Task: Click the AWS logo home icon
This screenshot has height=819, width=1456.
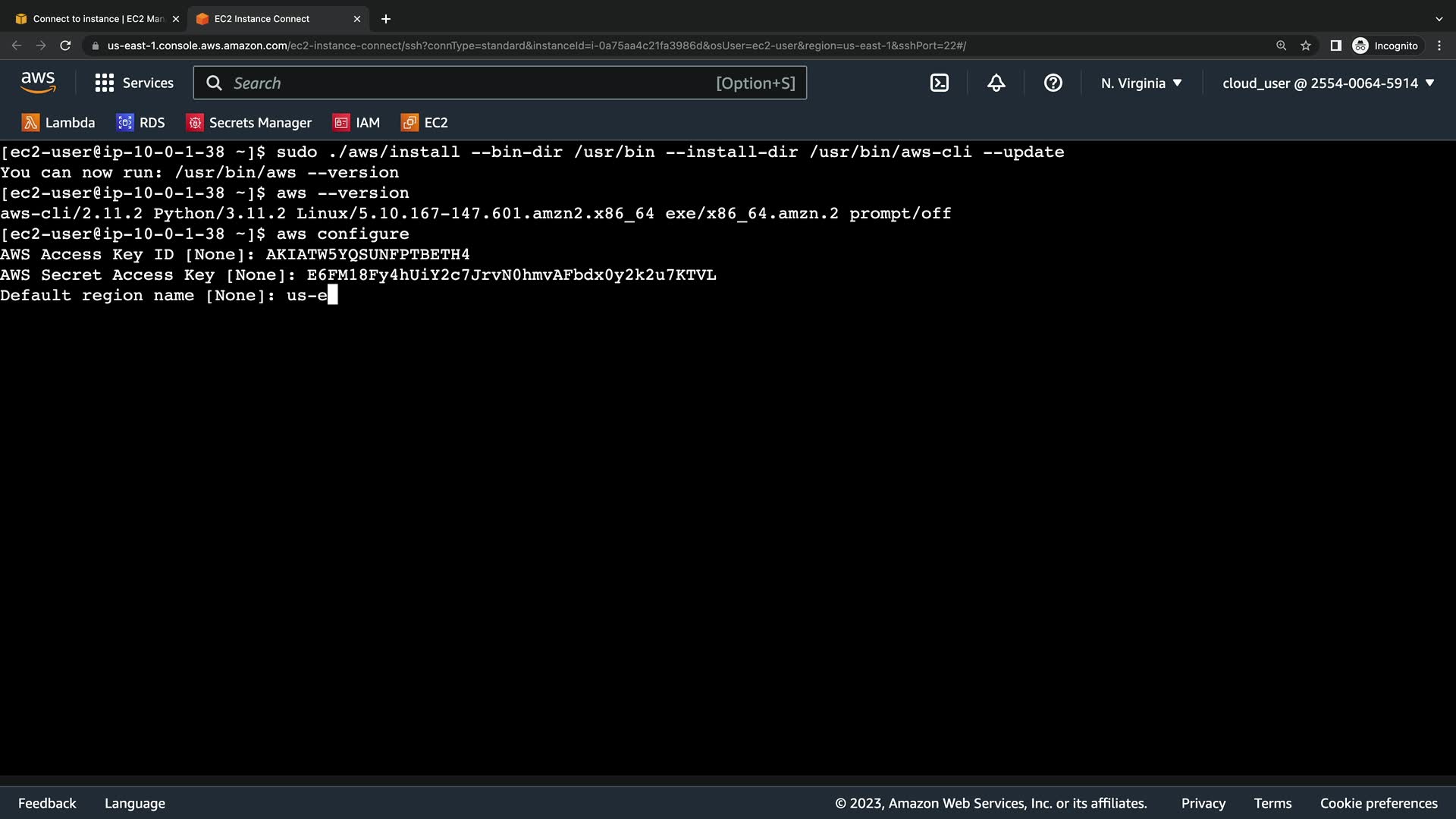Action: click(38, 83)
